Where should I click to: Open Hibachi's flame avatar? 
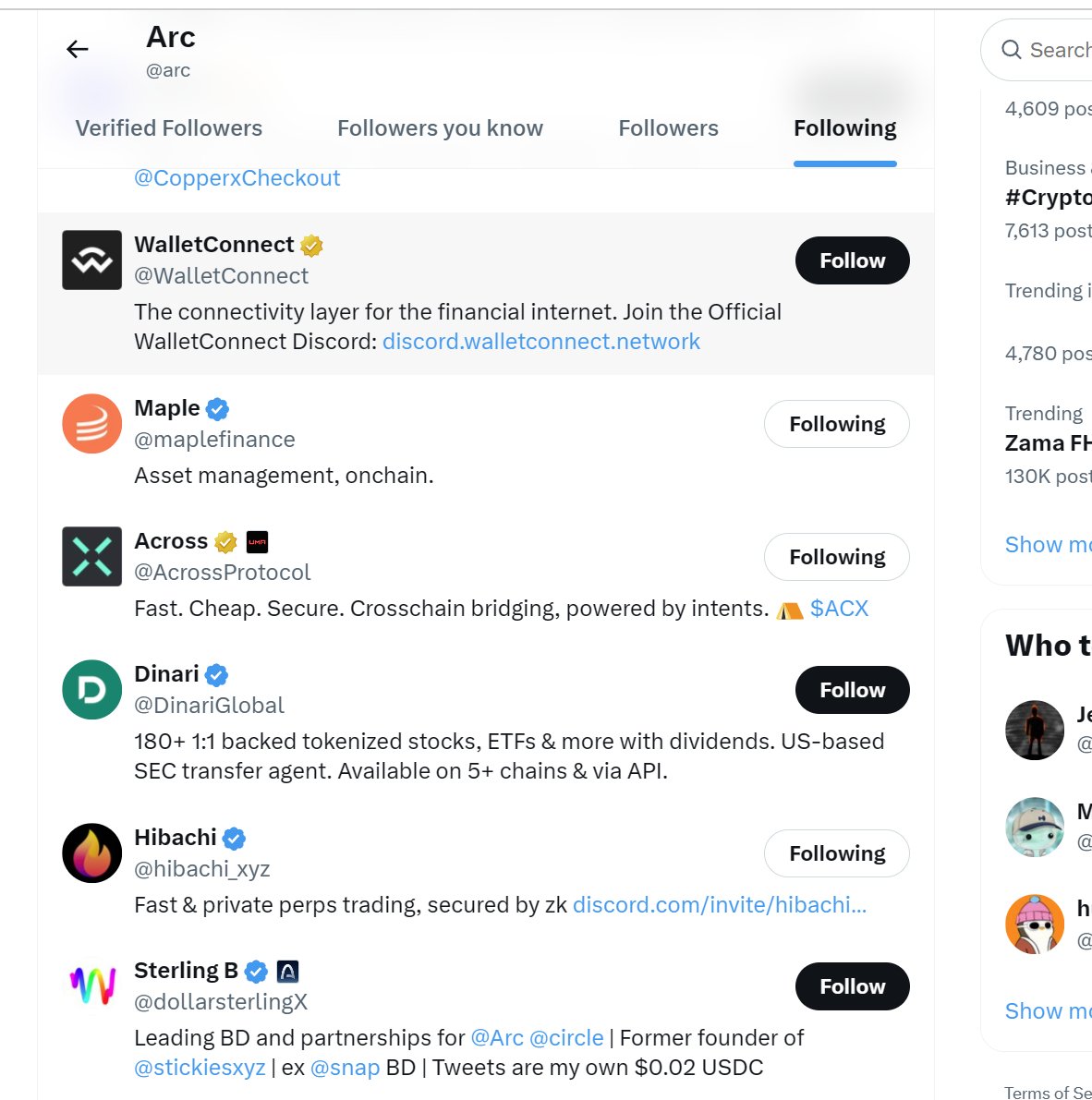point(91,853)
